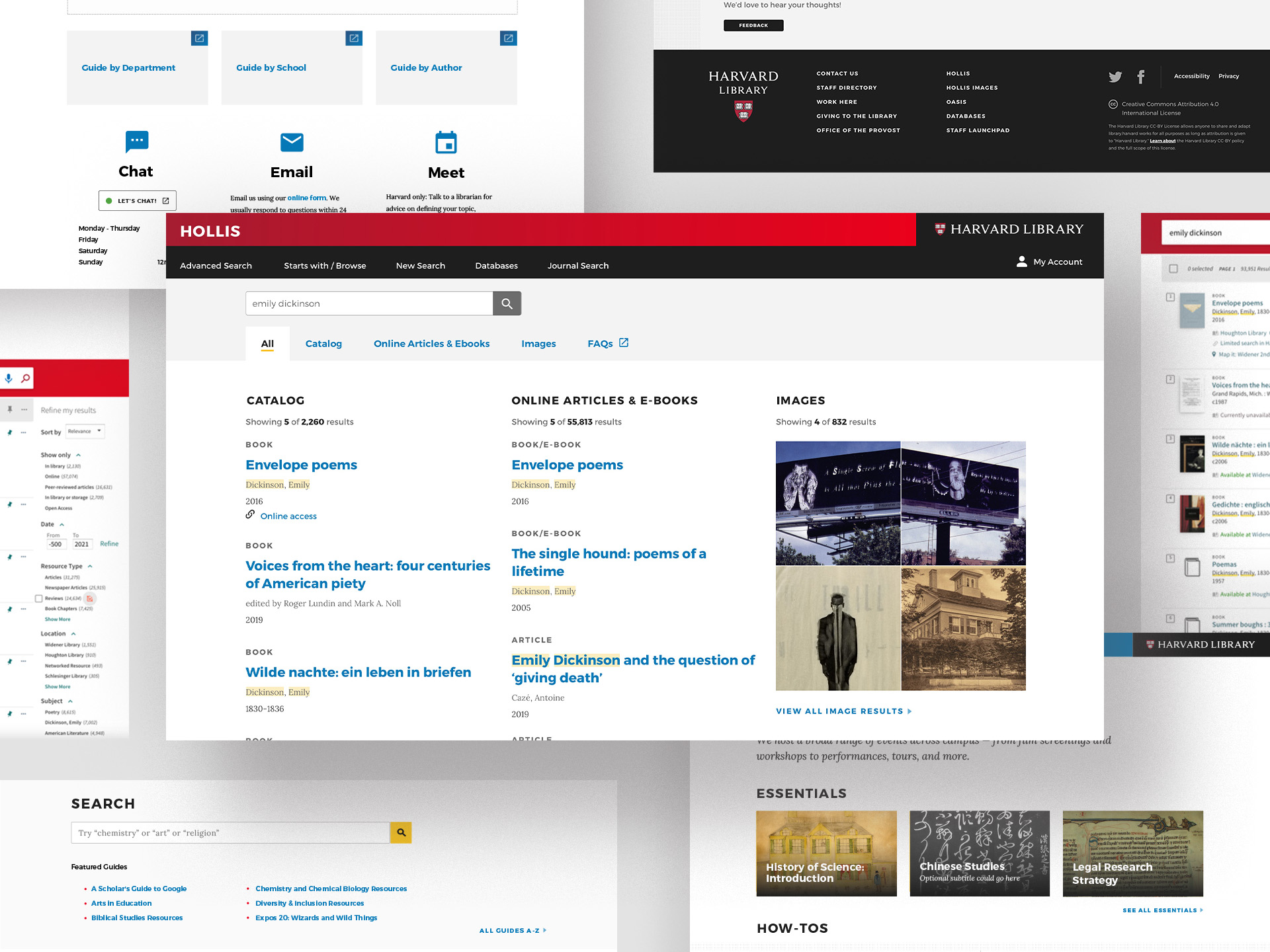Open external link icon on Guide by School card
The width and height of the screenshot is (1270, 952).
354,38
